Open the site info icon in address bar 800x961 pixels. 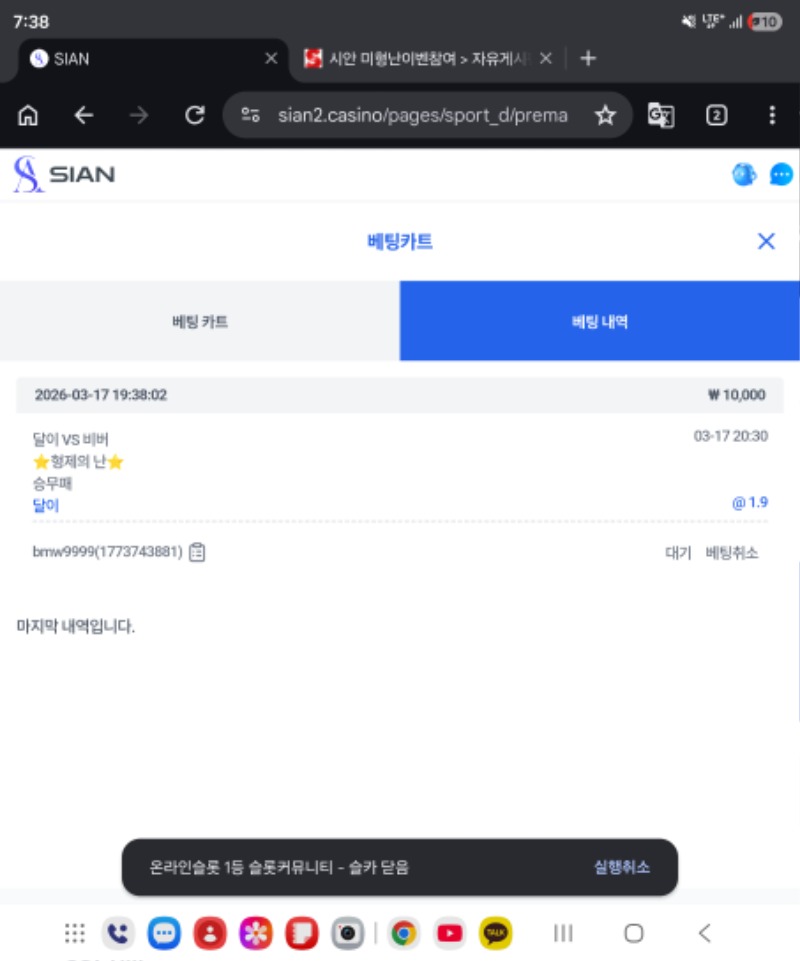click(x=251, y=116)
